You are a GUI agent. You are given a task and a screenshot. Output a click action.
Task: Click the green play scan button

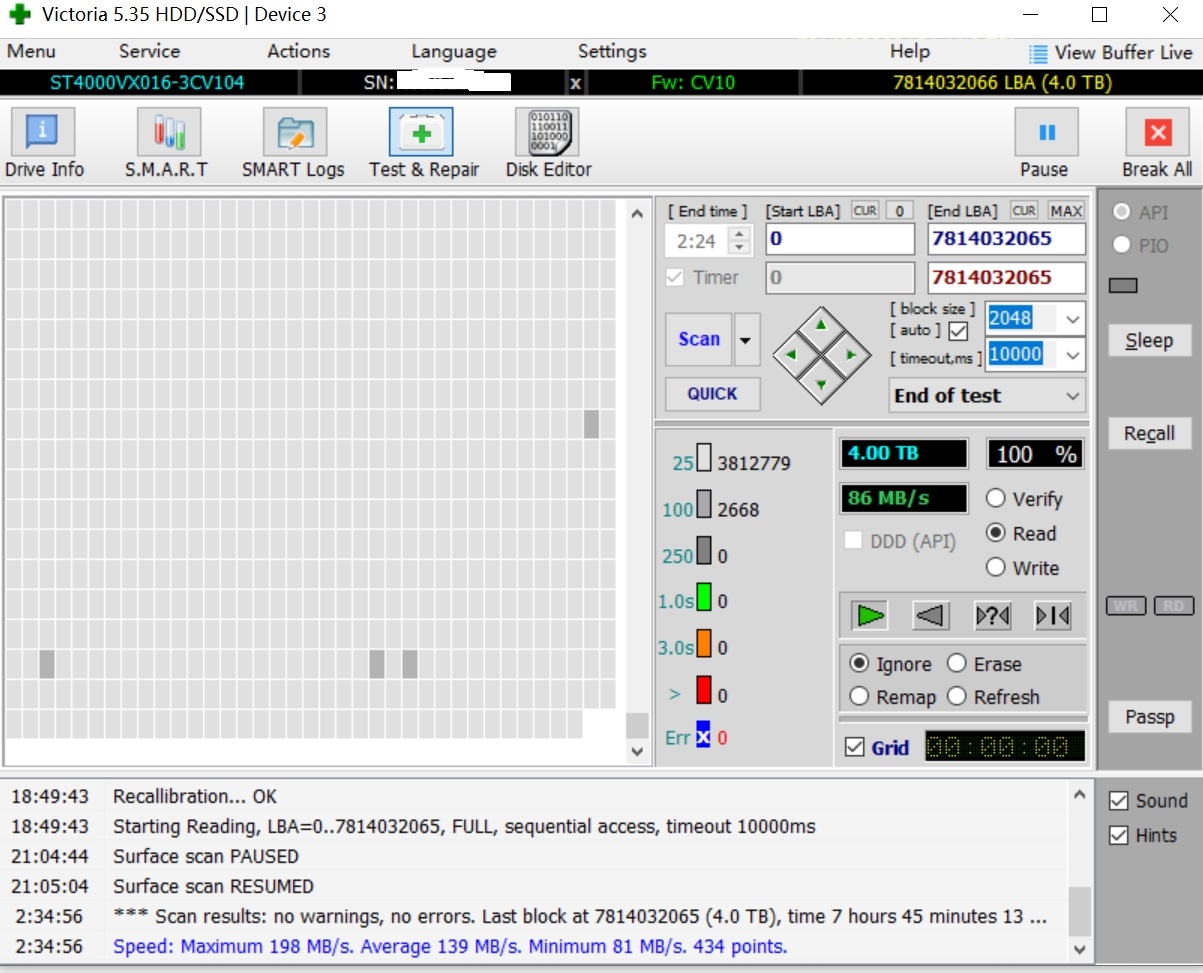point(870,616)
